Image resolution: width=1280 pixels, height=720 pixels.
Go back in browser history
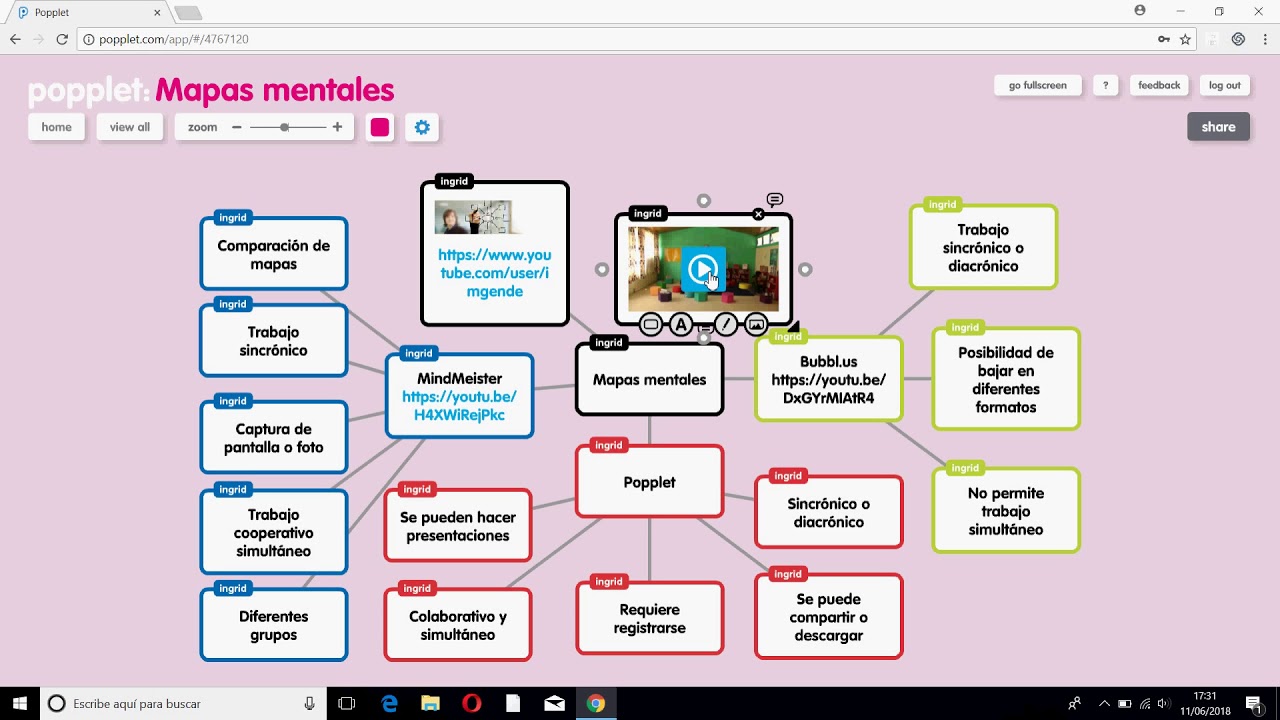tap(15, 39)
